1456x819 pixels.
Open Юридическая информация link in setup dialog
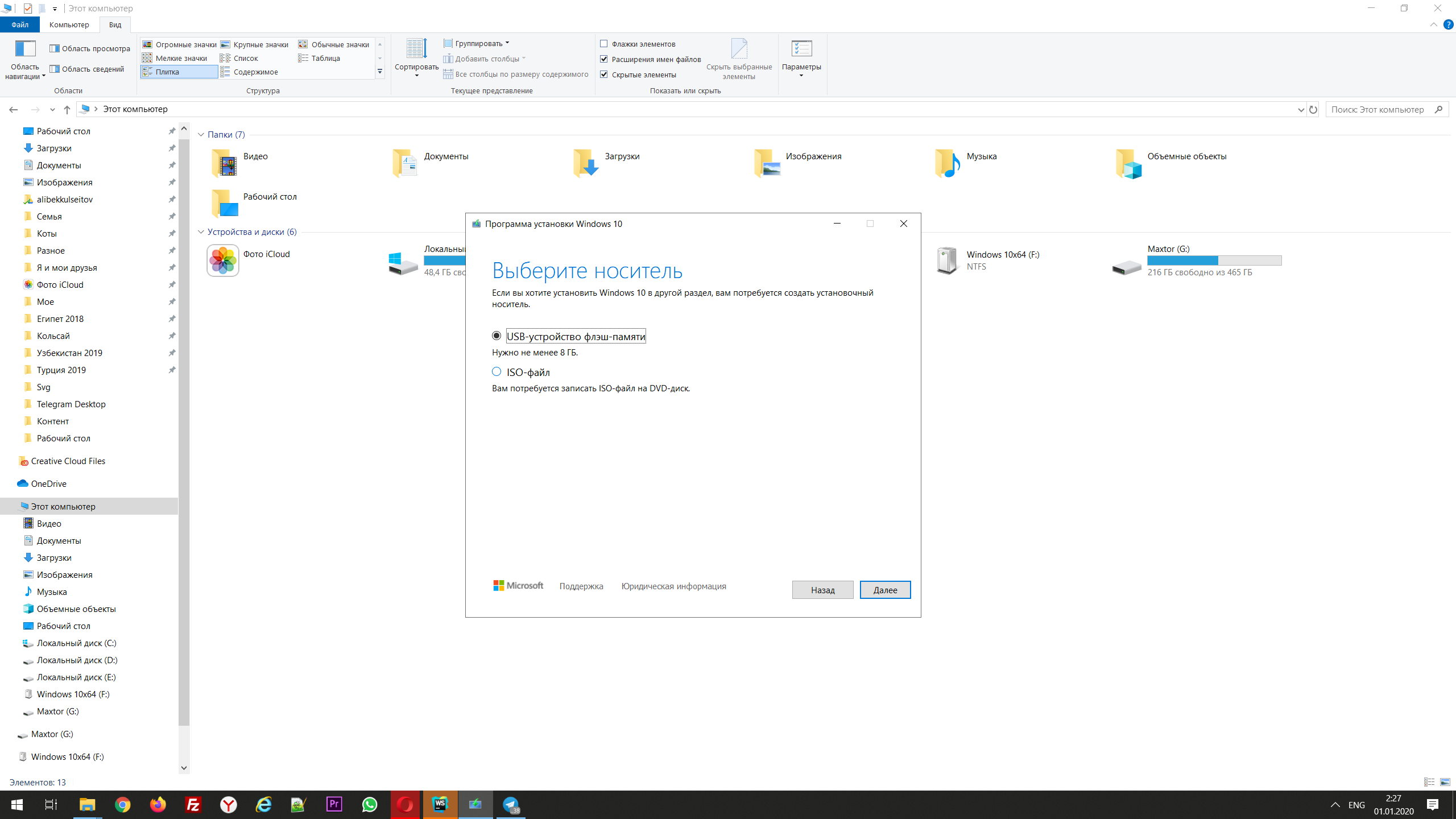click(673, 586)
